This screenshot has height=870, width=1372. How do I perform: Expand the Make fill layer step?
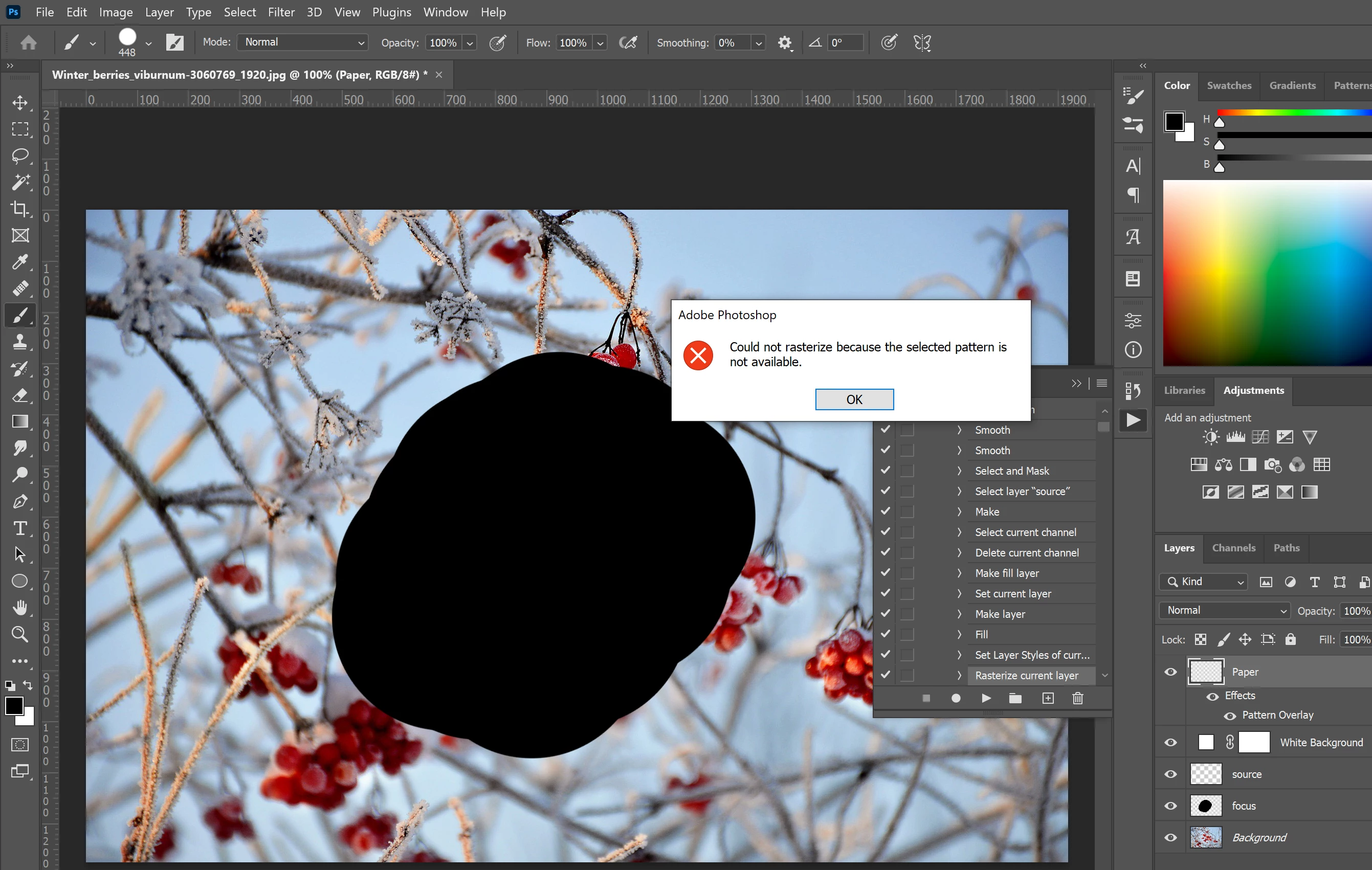(x=960, y=573)
